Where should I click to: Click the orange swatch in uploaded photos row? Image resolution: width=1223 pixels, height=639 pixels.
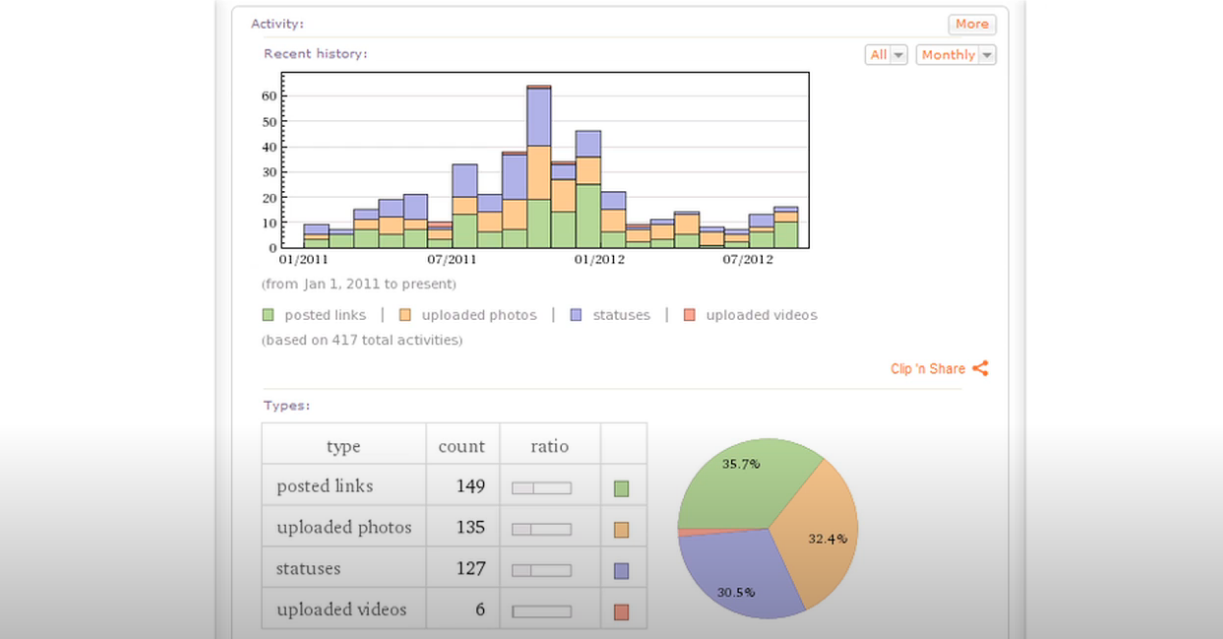pos(621,530)
